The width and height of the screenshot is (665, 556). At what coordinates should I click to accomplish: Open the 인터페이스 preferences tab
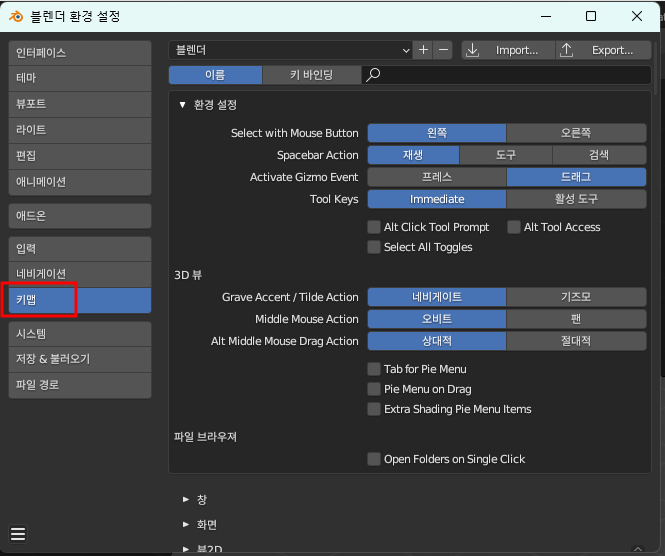[x=80, y=53]
